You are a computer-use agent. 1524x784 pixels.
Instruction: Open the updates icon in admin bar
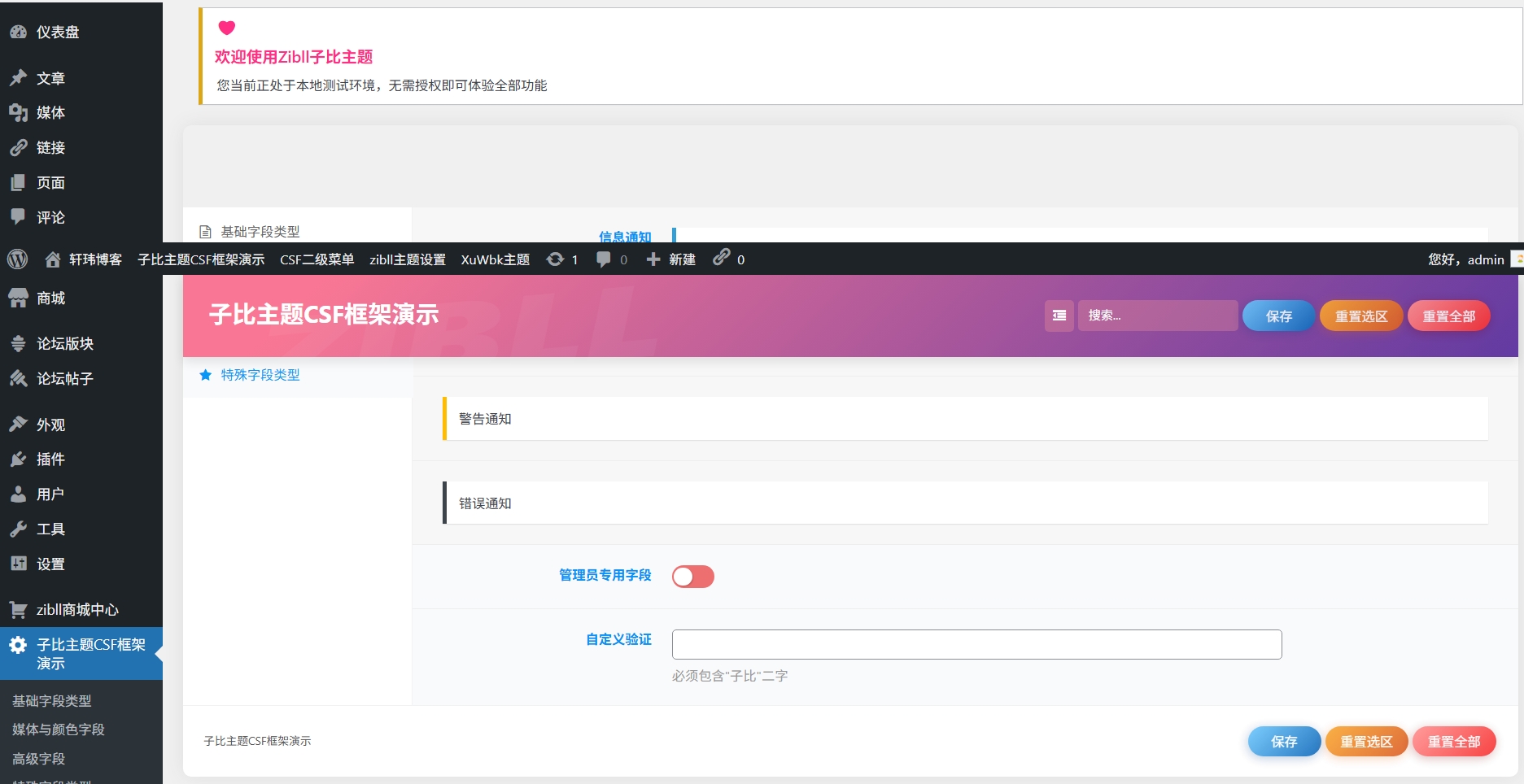coord(555,259)
